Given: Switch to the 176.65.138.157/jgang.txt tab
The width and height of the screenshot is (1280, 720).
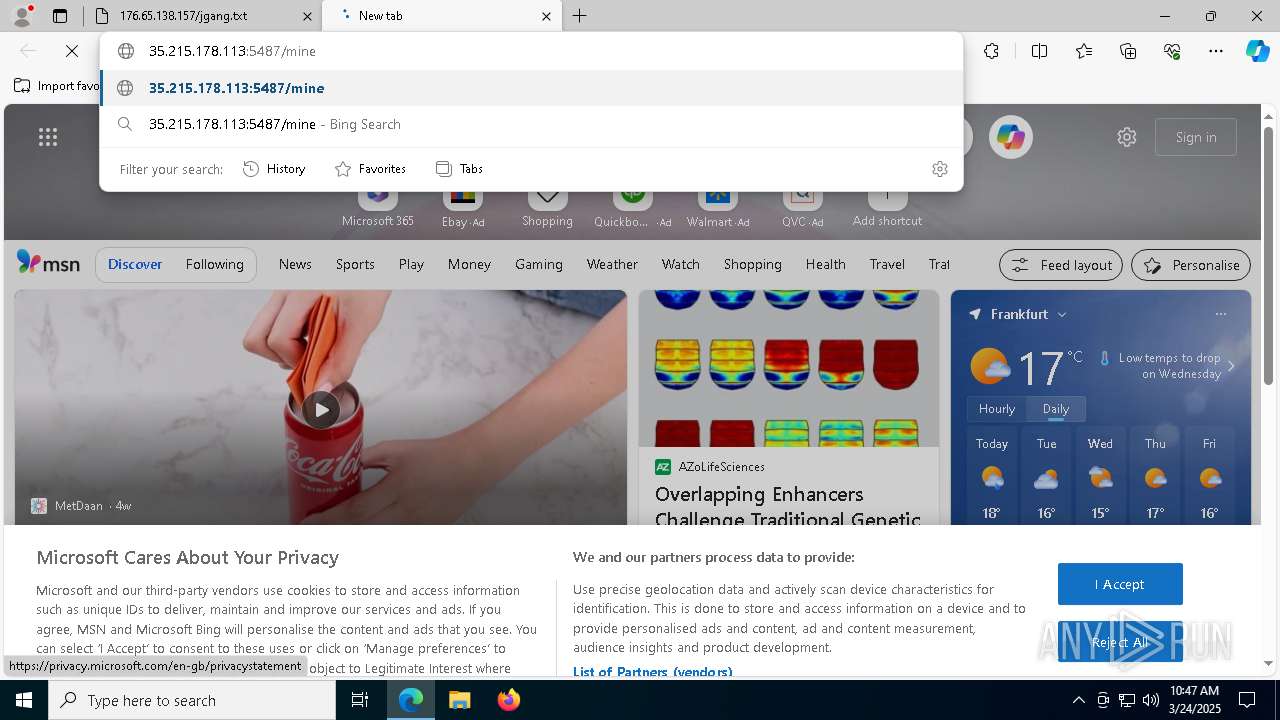Looking at the screenshot, I should click(x=200, y=16).
